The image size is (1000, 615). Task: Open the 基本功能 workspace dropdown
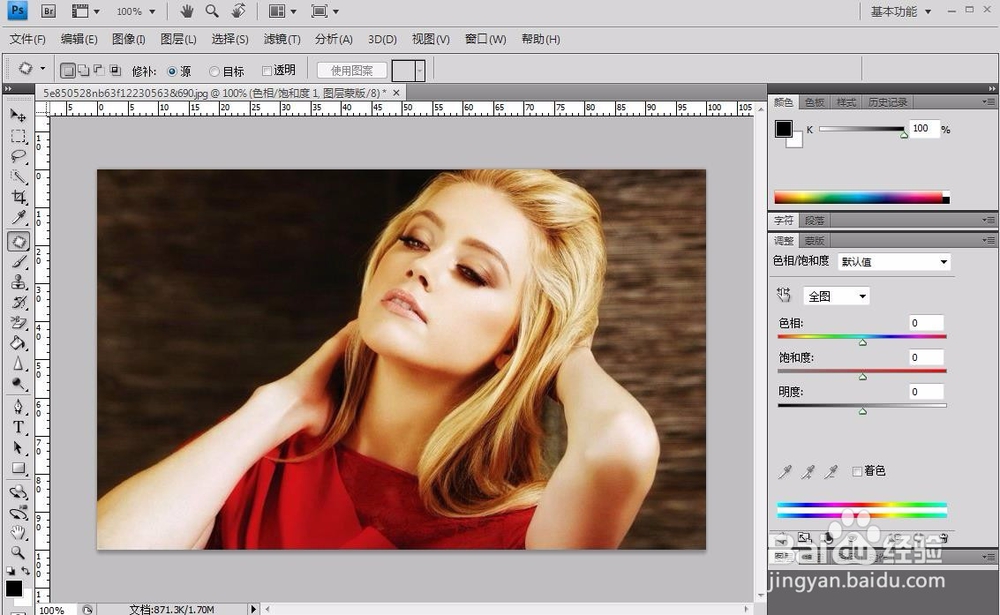901,11
